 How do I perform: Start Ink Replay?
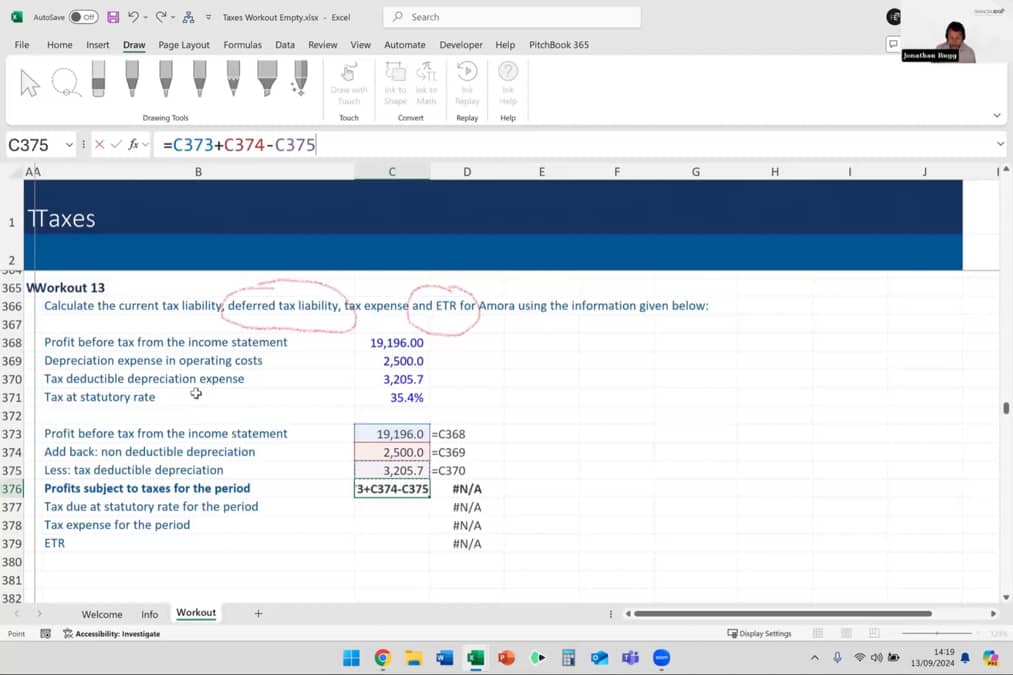click(467, 83)
